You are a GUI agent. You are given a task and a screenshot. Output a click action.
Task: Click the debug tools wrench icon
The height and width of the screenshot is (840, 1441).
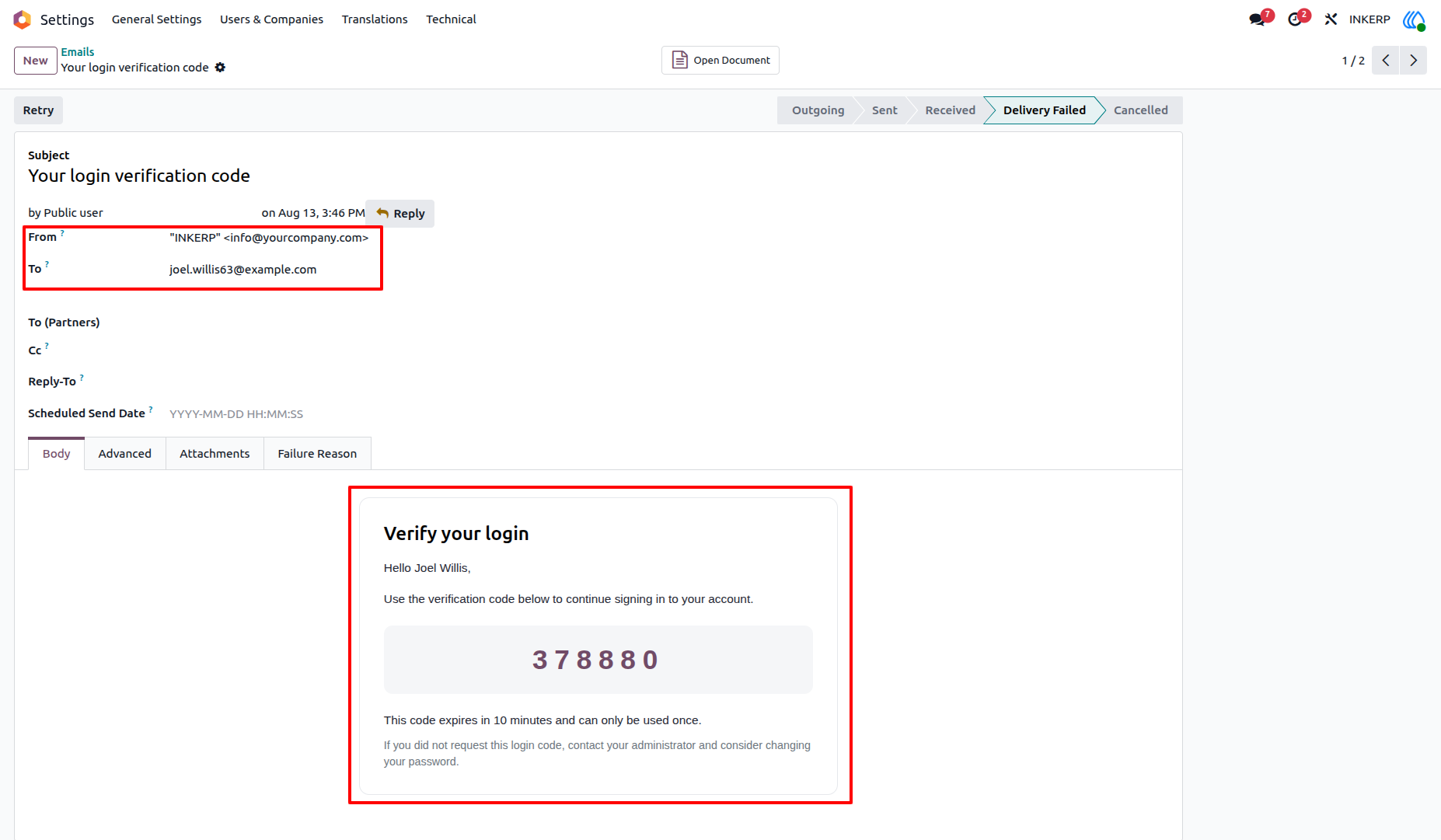point(1331,19)
